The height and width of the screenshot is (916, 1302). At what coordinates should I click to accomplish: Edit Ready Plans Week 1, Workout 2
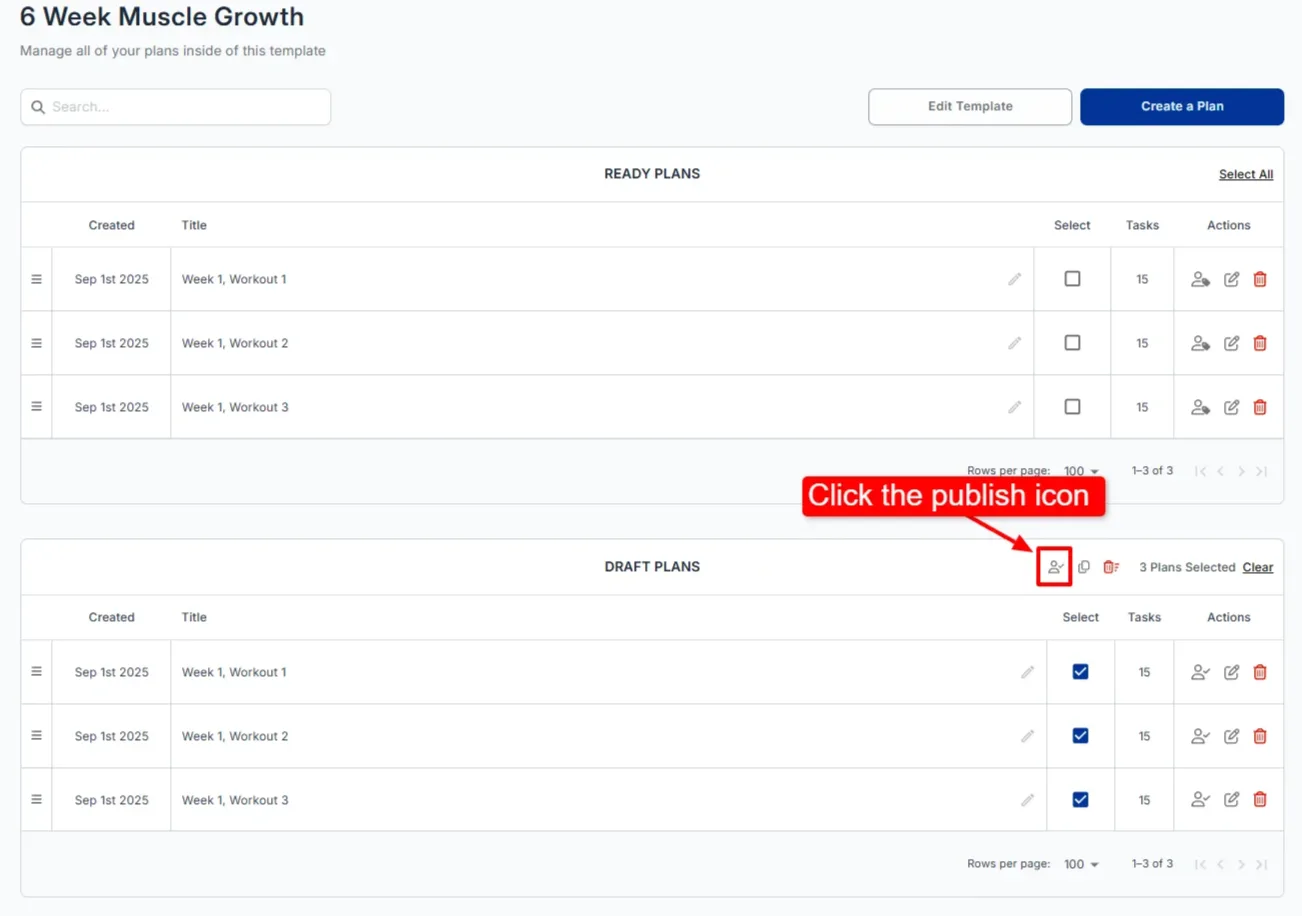(x=1232, y=343)
